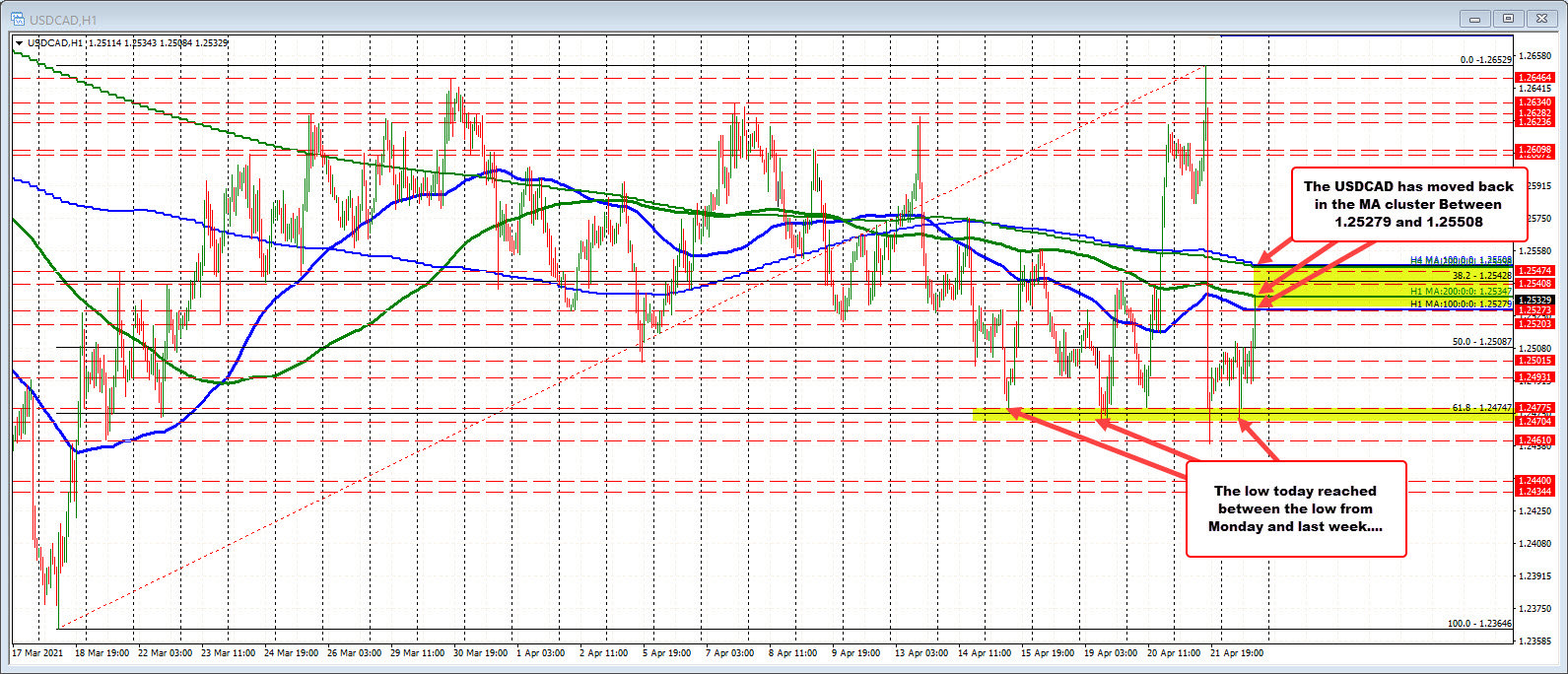Click the '22 Mar 03:00' time axis label
The image size is (1568, 674).
(x=166, y=652)
